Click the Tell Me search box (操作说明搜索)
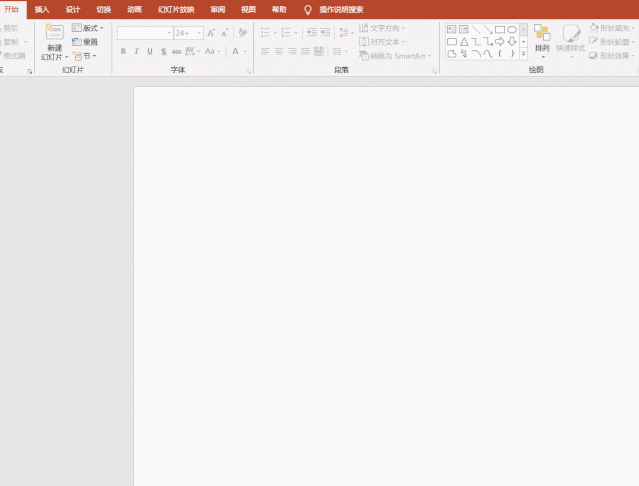The width and height of the screenshot is (639, 486). (x=341, y=9)
